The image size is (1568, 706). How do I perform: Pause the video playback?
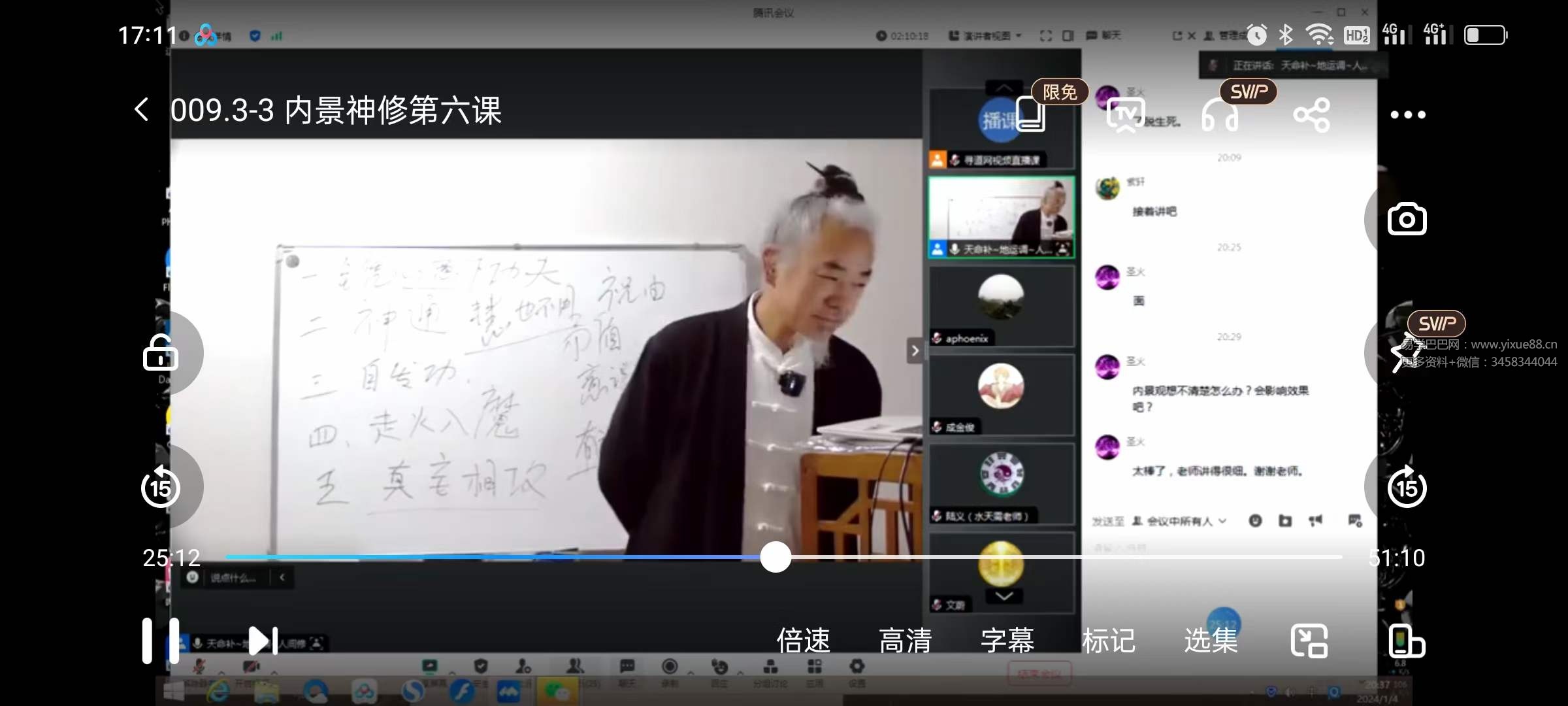pos(161,641)
